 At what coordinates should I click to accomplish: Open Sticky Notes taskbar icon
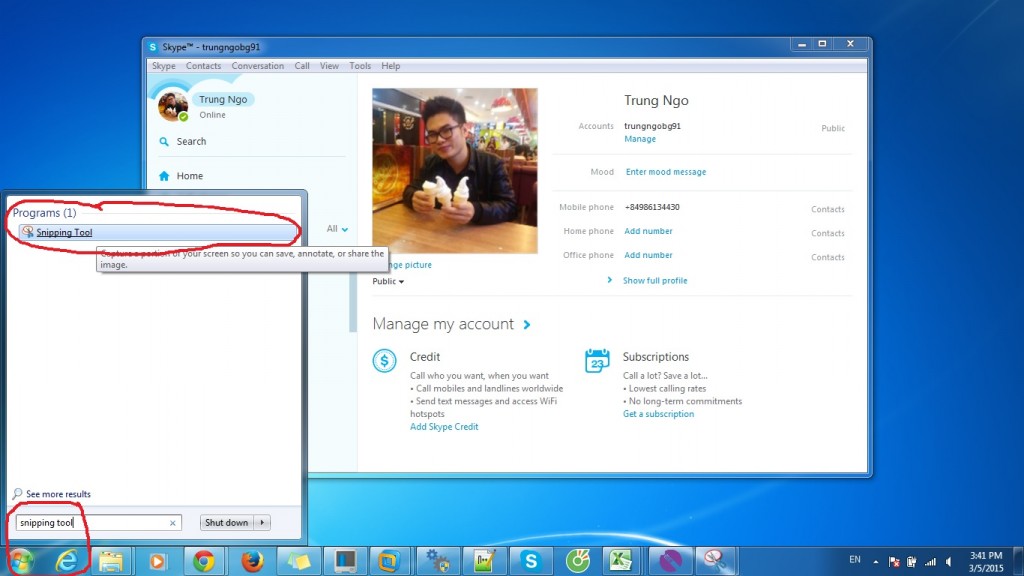[x=298, y=561]
